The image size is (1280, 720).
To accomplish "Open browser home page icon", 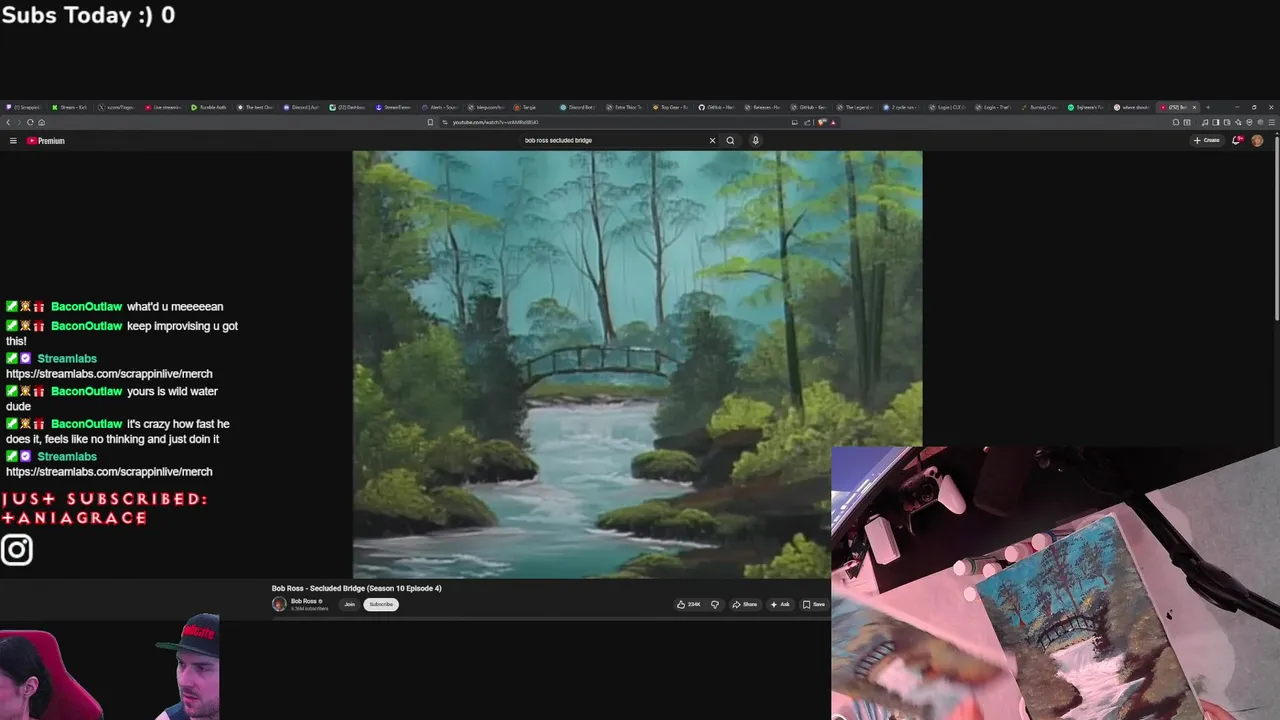I will click(x=41, y=122).
